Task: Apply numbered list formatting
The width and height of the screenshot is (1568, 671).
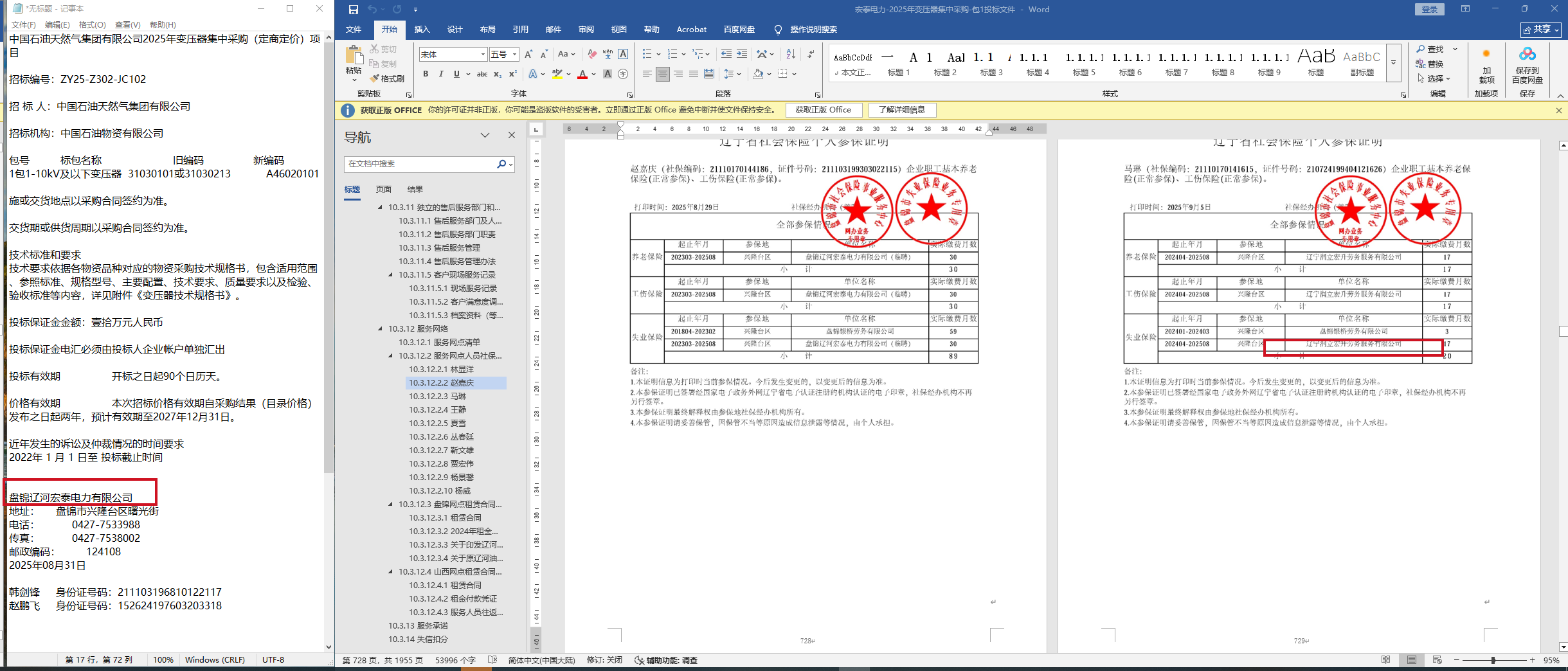Action: pyautogui.click(x=672, y=54)
